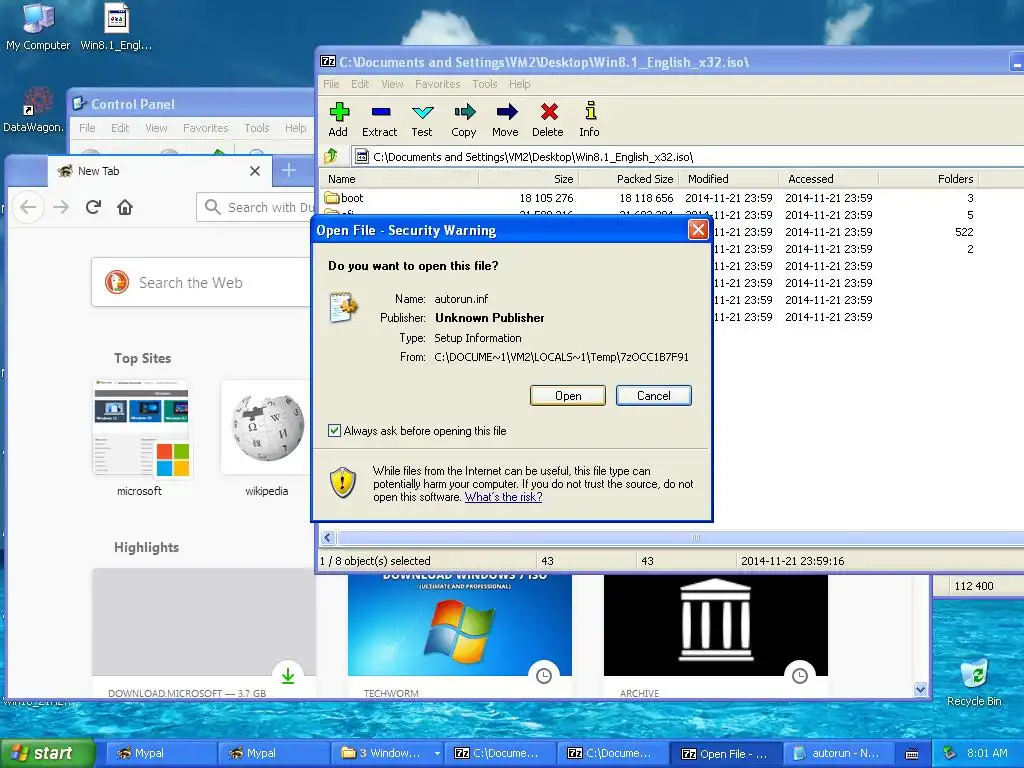Click the browser scrollbar down arrow
Screen dimensions: 1024x768
point(920,690)
